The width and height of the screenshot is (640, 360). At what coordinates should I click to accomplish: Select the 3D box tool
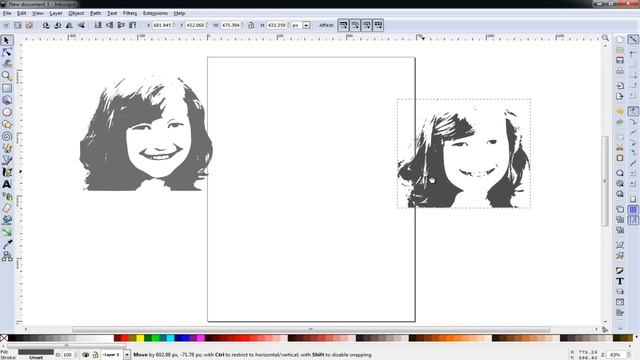[7, 100]
